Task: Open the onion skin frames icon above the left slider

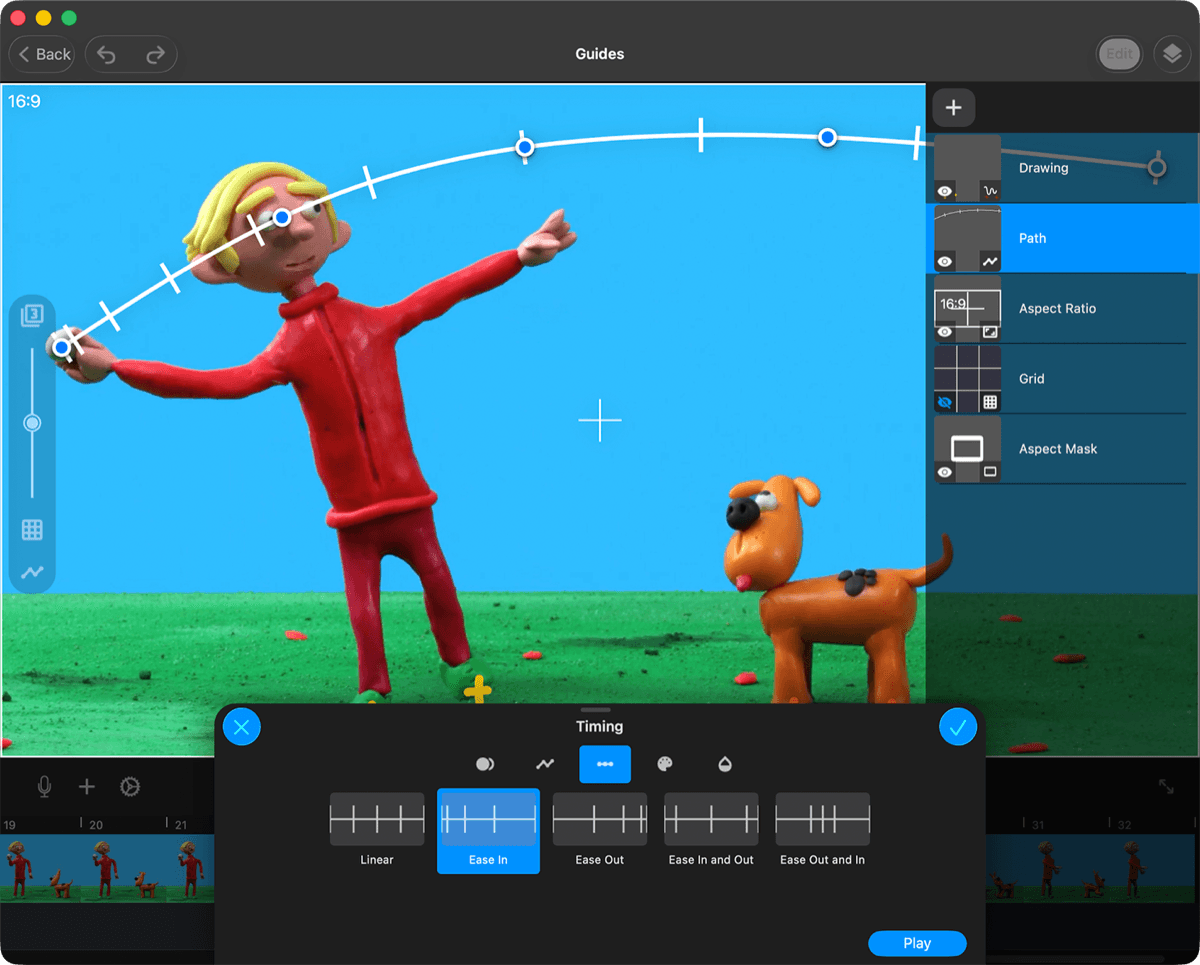Action: pos(32,316)
